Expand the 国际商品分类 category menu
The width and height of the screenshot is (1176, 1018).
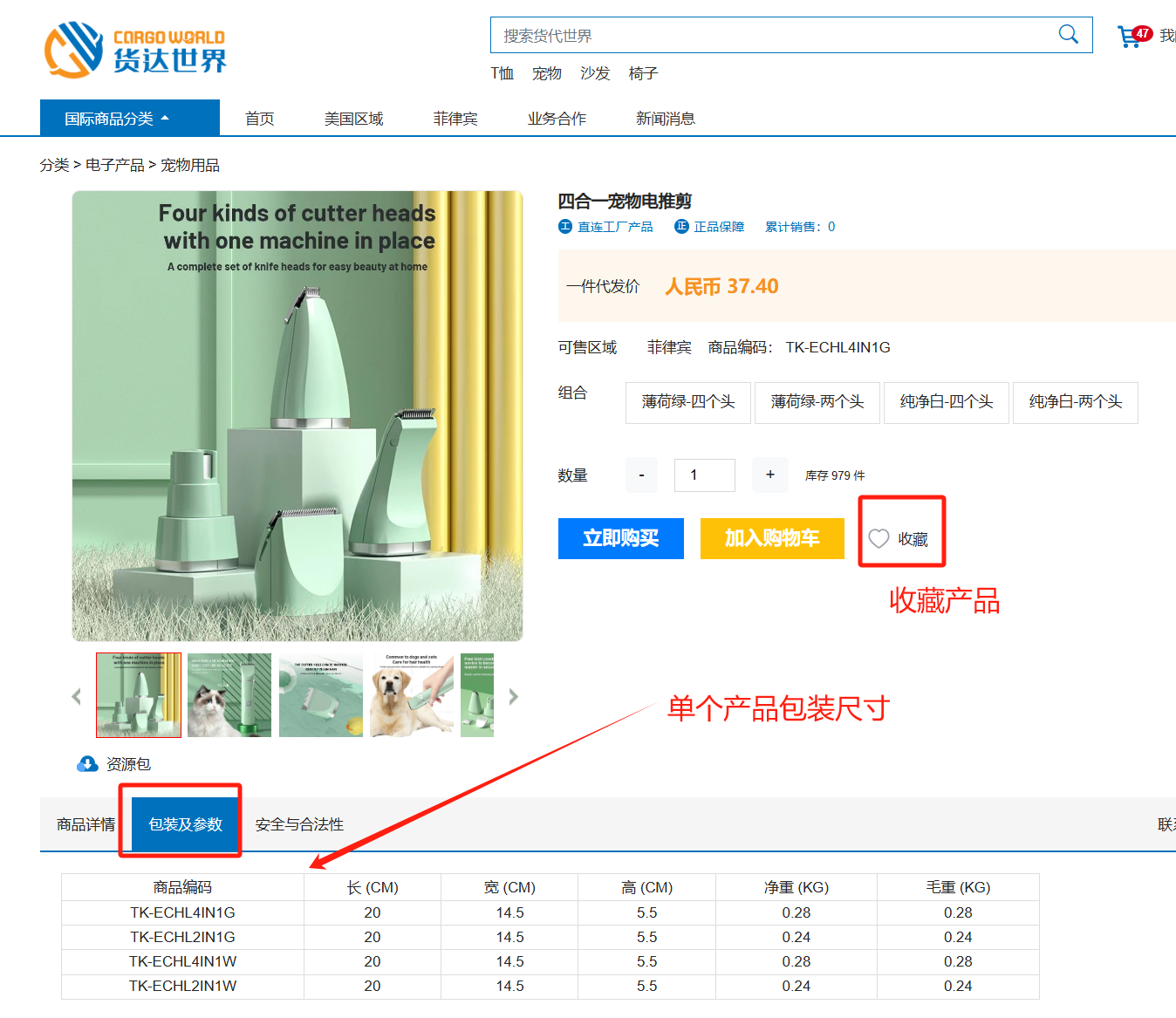(x=130, y=118)
